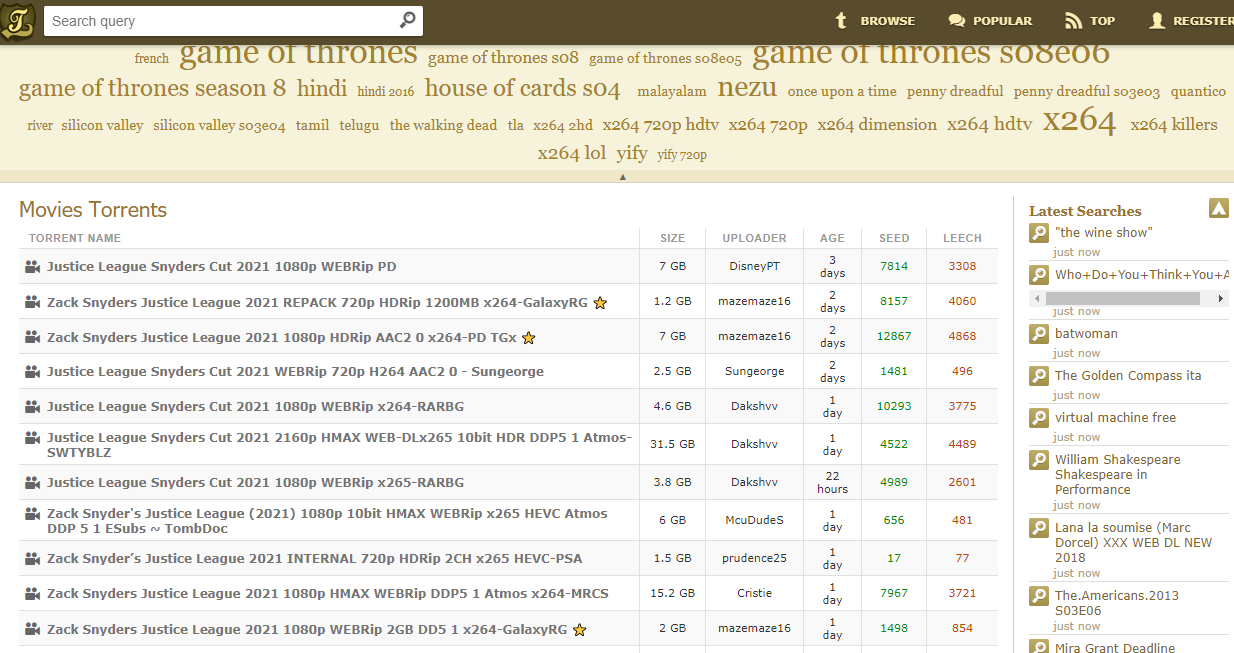This screenshot has height=653, width=1234.
Task: Sort torrents by Uploader column
Action: [754, 238]
